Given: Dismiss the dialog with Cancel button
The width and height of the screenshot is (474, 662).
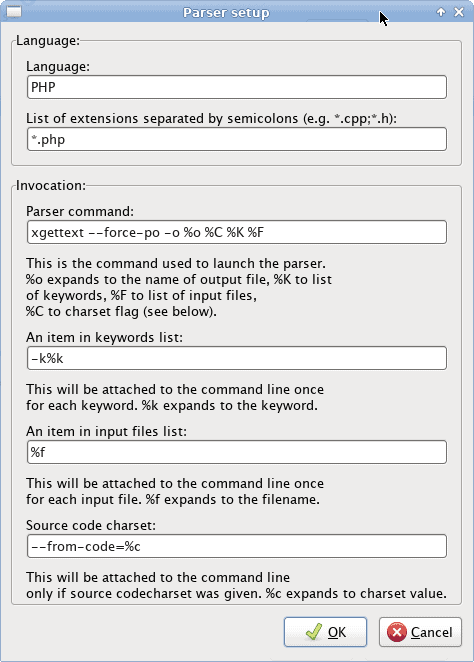Looking at the screenshot, I should coord(420,632).
